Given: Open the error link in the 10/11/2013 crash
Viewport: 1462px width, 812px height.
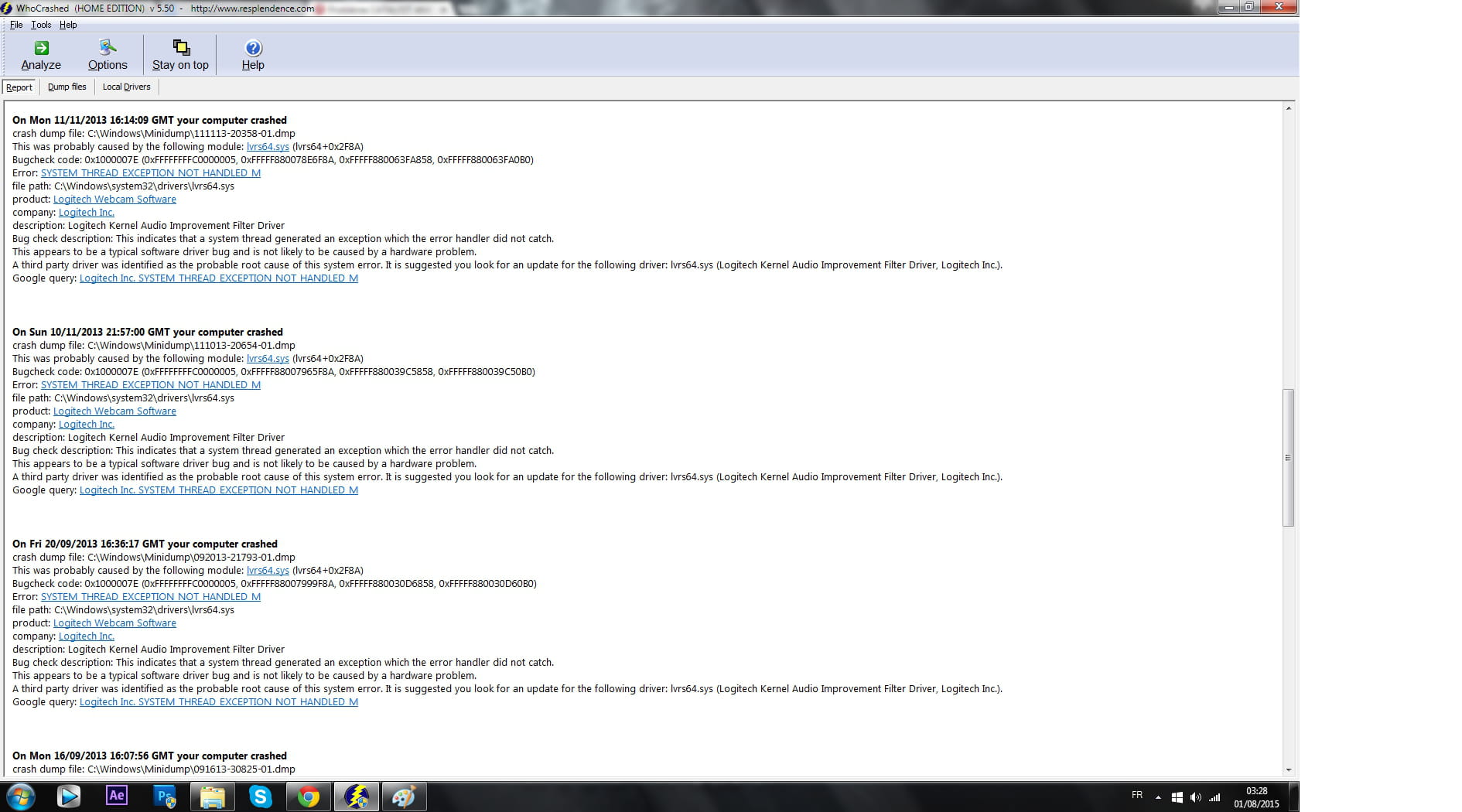Looking at the screenshot, I should tap(151, 385).
